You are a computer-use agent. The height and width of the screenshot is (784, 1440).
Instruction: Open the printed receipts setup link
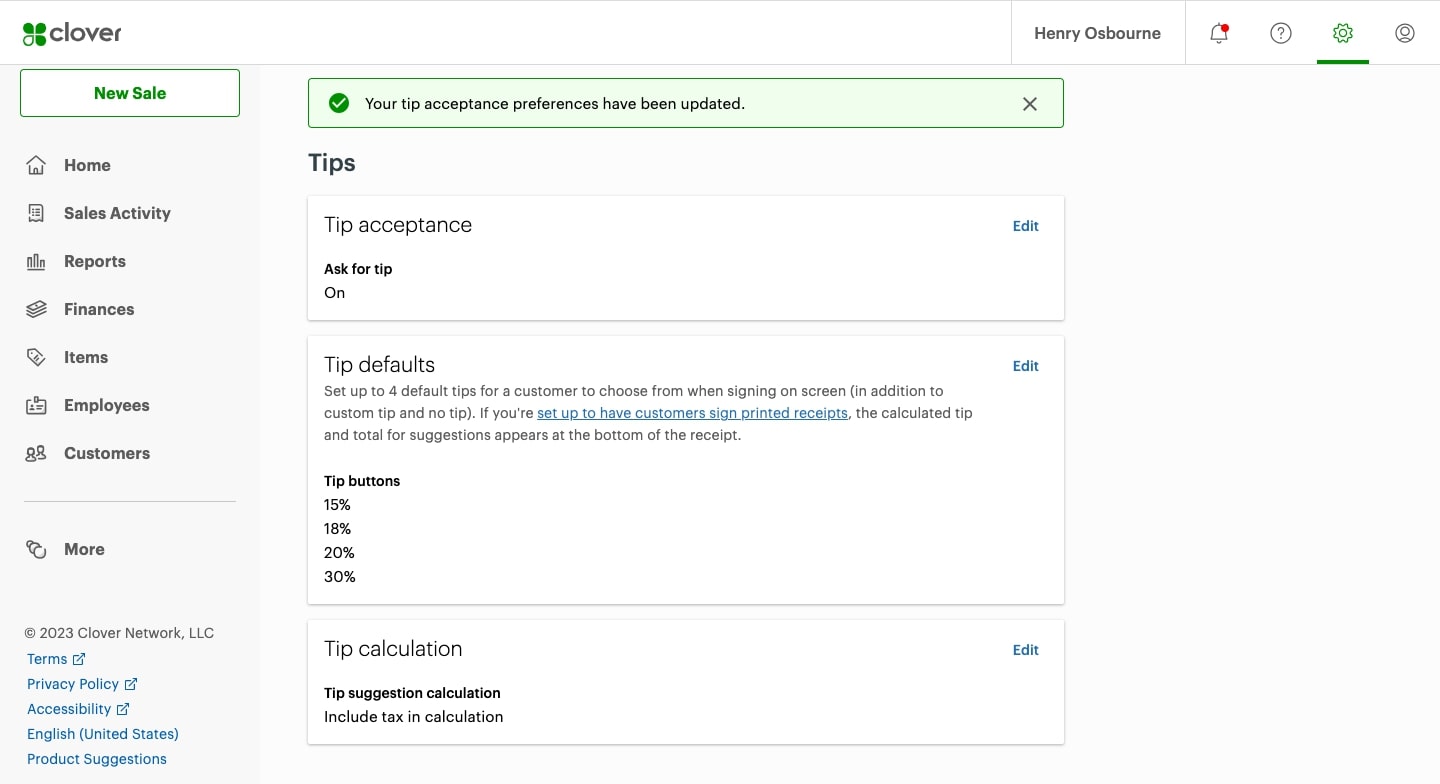(692, 413)
